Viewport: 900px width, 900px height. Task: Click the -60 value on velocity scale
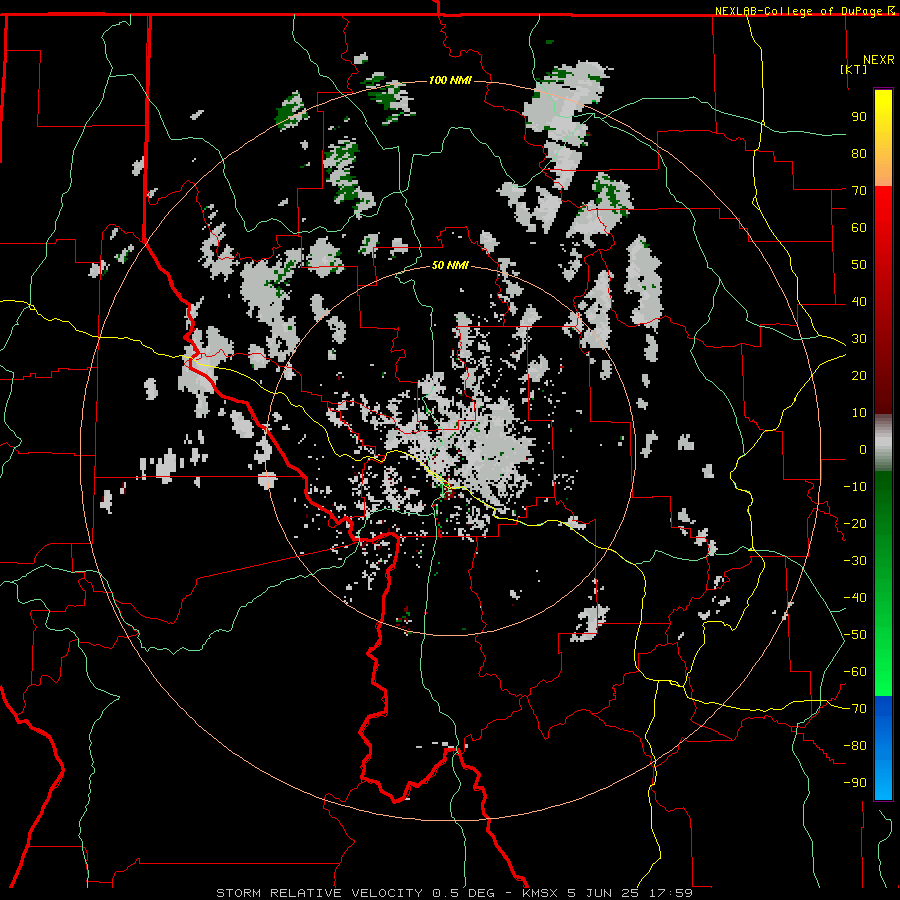tap(855, 672)
